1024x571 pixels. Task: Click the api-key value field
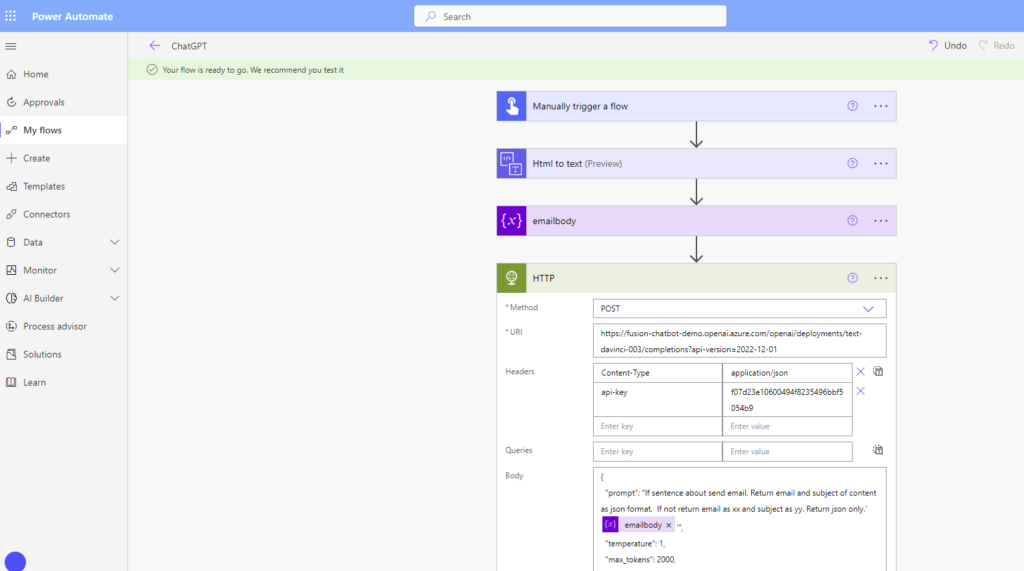(x=787, y=399)
